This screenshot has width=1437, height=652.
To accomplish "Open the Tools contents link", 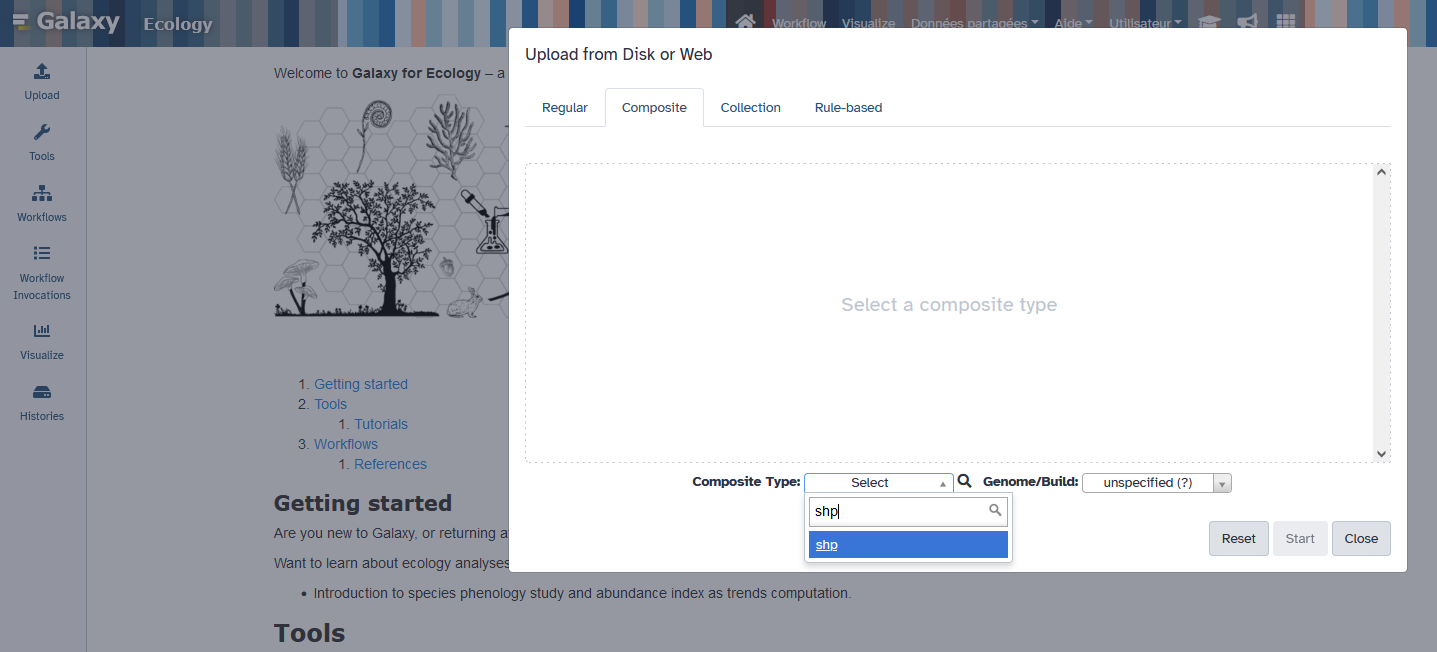I will tap(330, 404).
